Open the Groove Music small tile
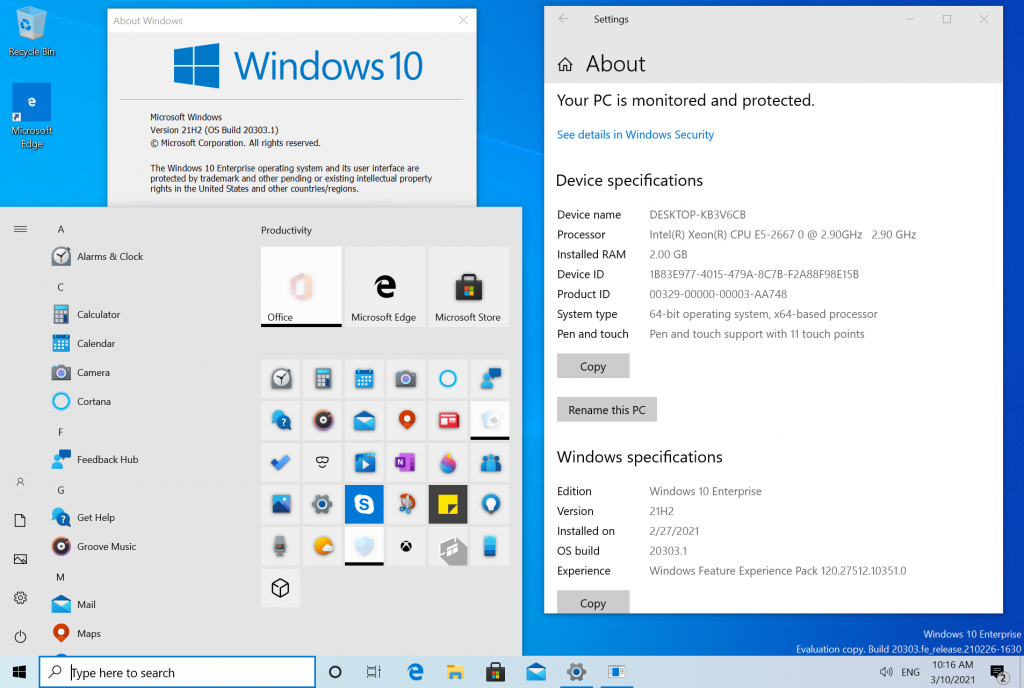Viewport: 1024px width, 688px height. coord(323,420)
